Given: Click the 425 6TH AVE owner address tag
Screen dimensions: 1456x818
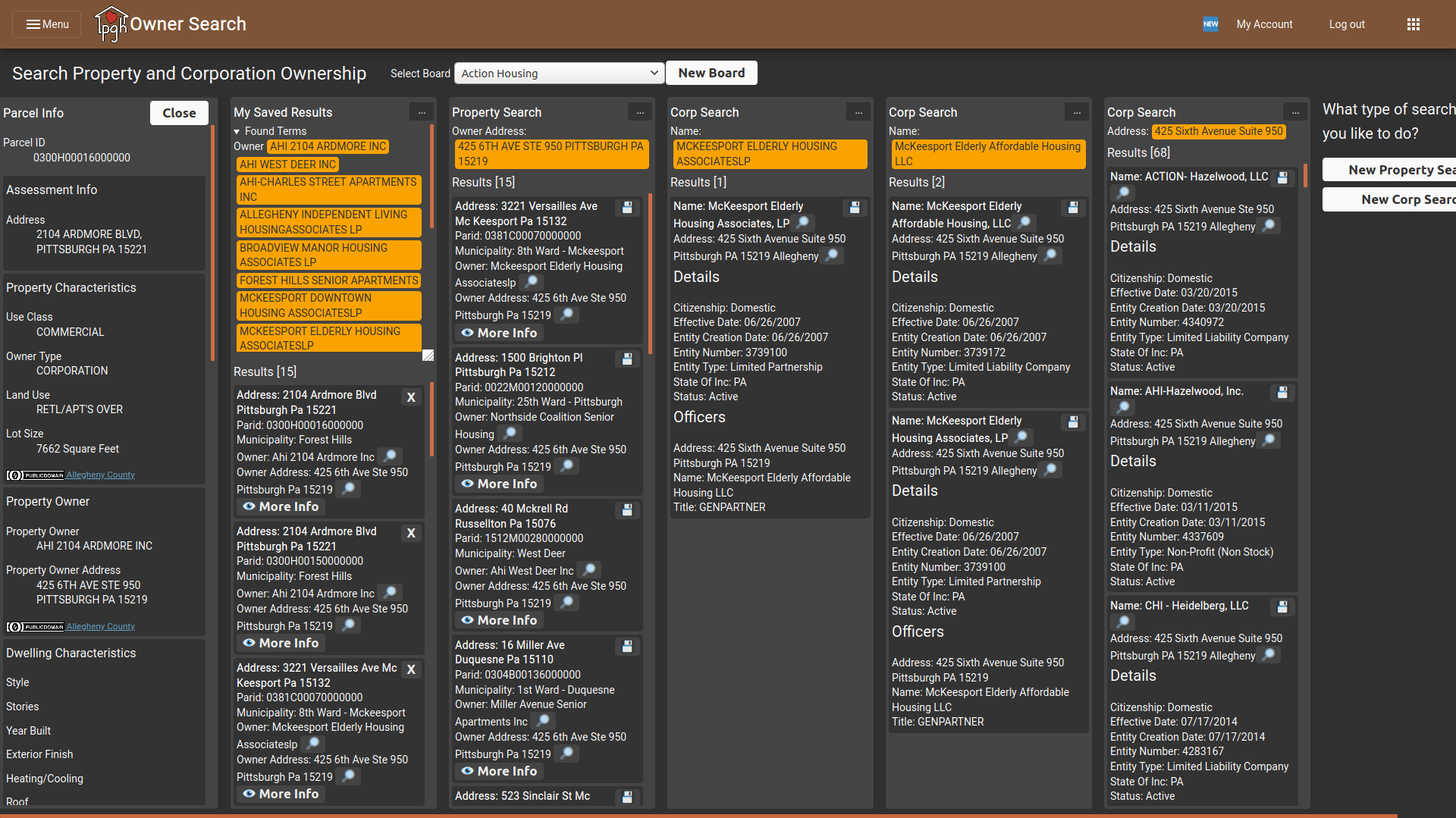Looking at the screenshot, I should coord(552,154).
